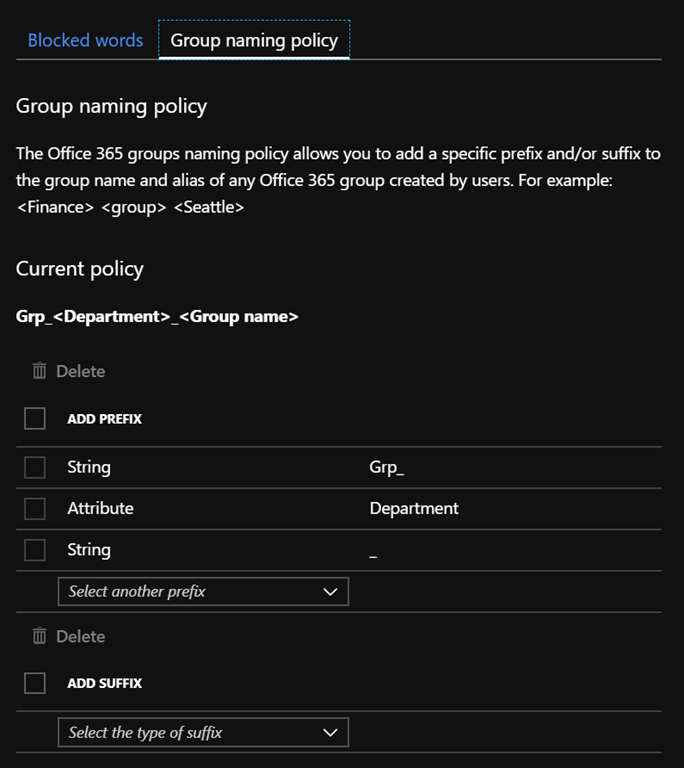Image resolution: width=684 pixels, height=768 pixels.
Task: Select the checkbox for the underscore string row
Action: [35, 549]
